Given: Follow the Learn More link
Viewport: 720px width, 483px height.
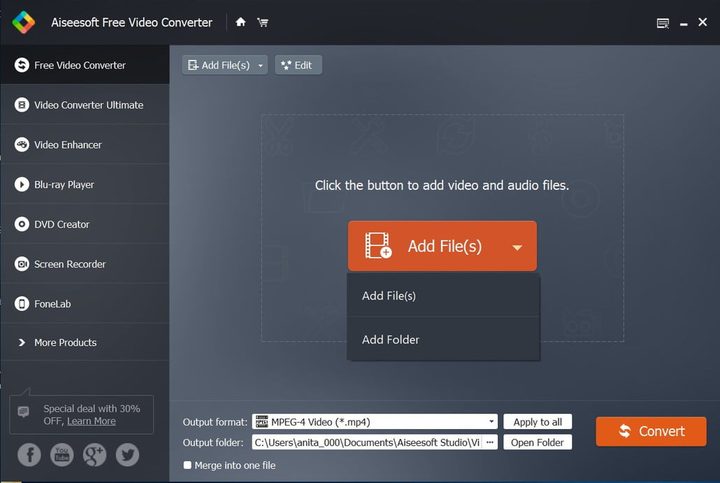Looking at the screenshot, I should [91, 421].
